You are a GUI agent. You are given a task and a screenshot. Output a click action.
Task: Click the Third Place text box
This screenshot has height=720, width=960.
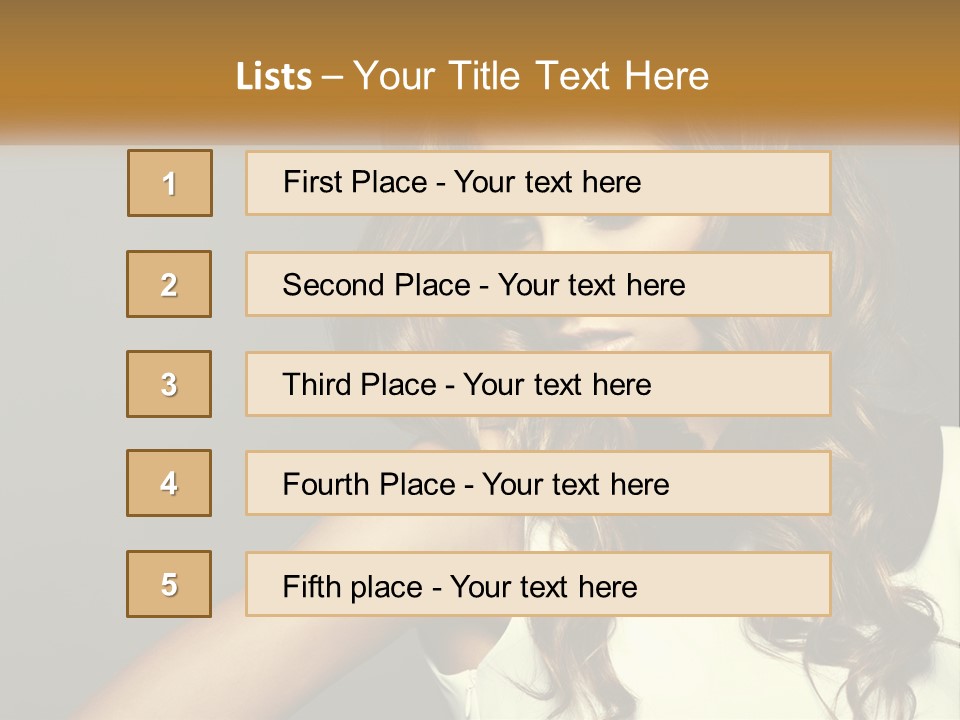pyautogui.click(x=538, y=384)
